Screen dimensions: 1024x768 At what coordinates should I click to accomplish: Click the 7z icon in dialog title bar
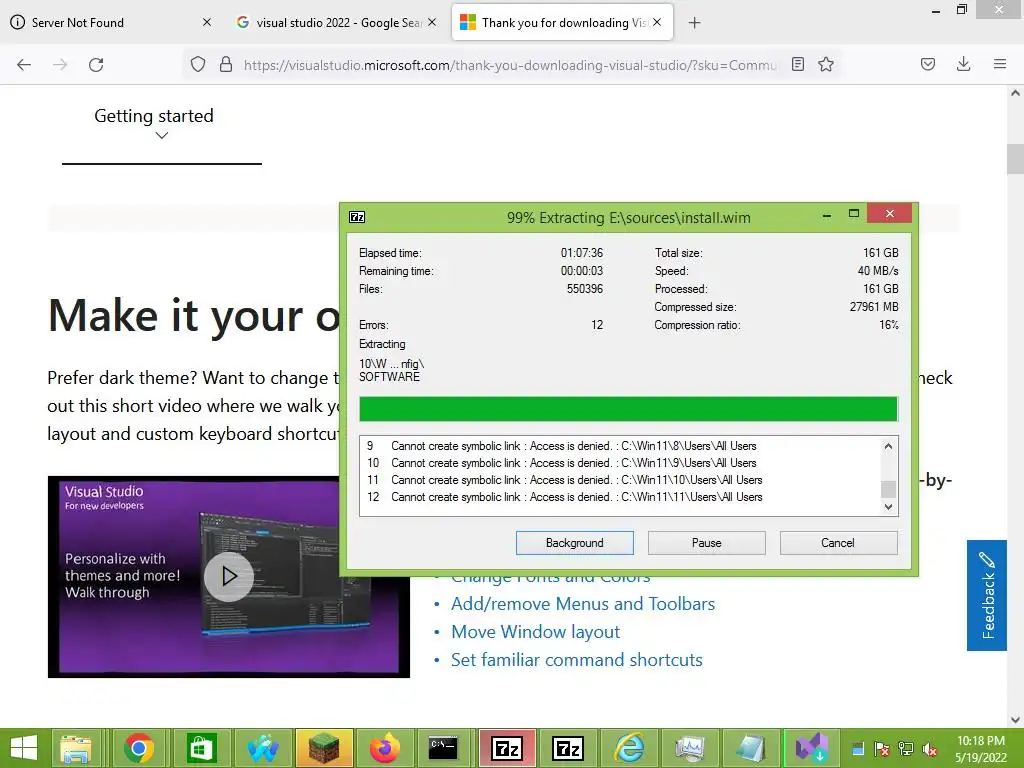(357, 217)
